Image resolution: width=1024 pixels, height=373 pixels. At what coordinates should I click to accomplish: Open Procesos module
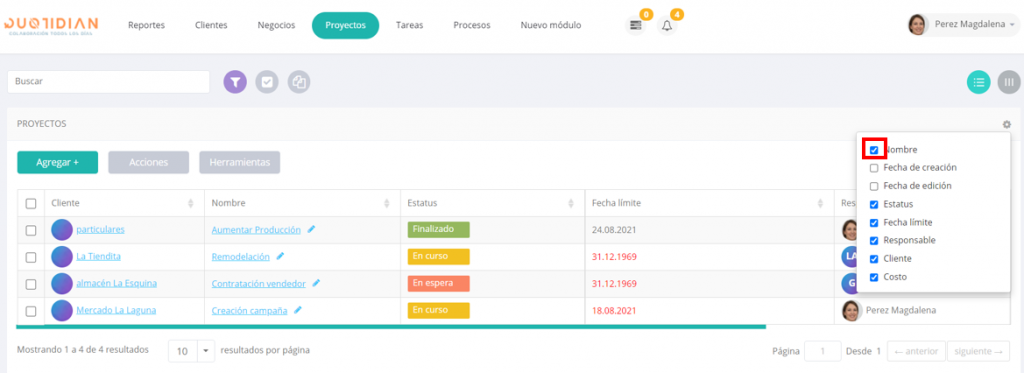[472, 25]
